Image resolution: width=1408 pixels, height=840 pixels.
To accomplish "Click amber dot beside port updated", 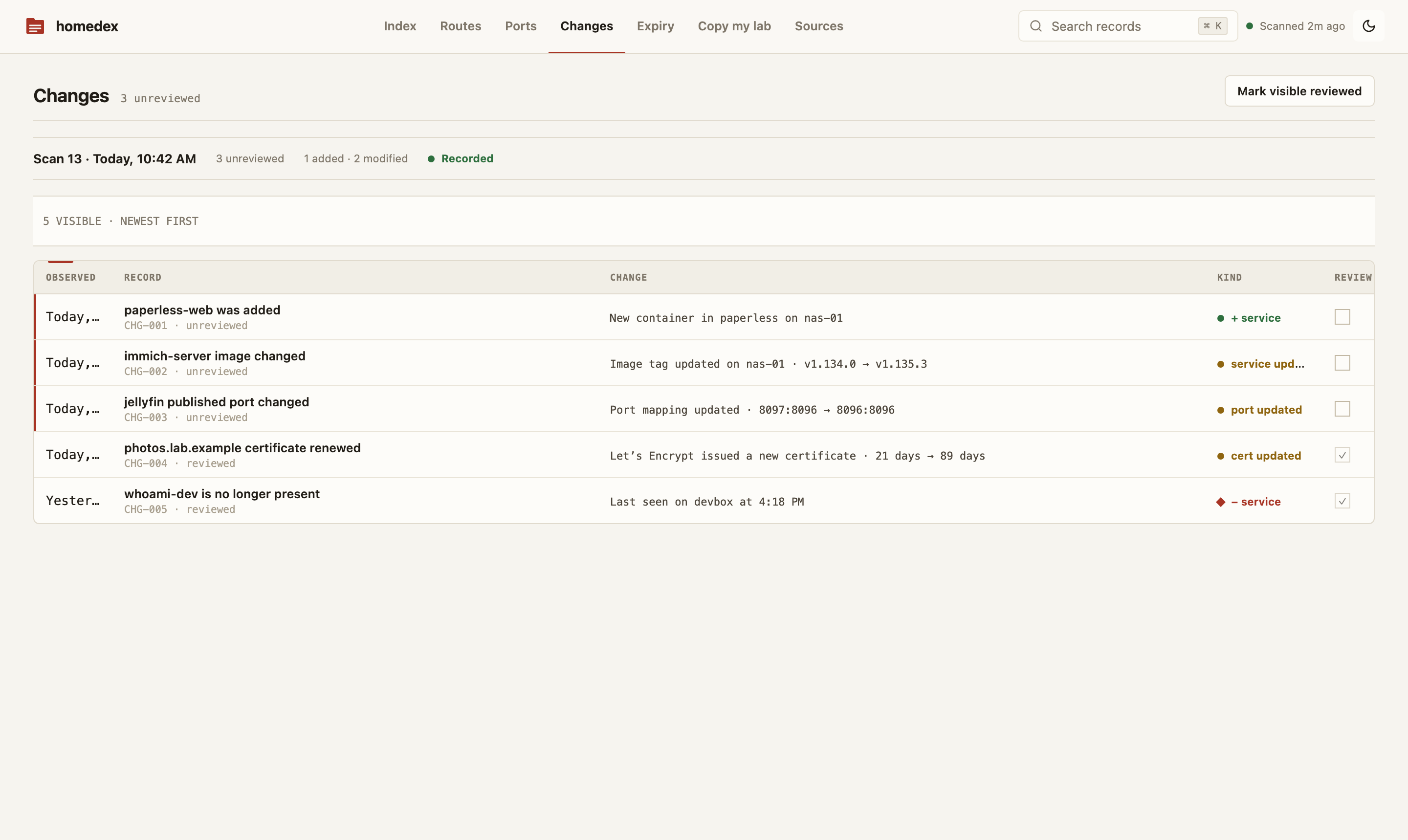I will 1221,410.
